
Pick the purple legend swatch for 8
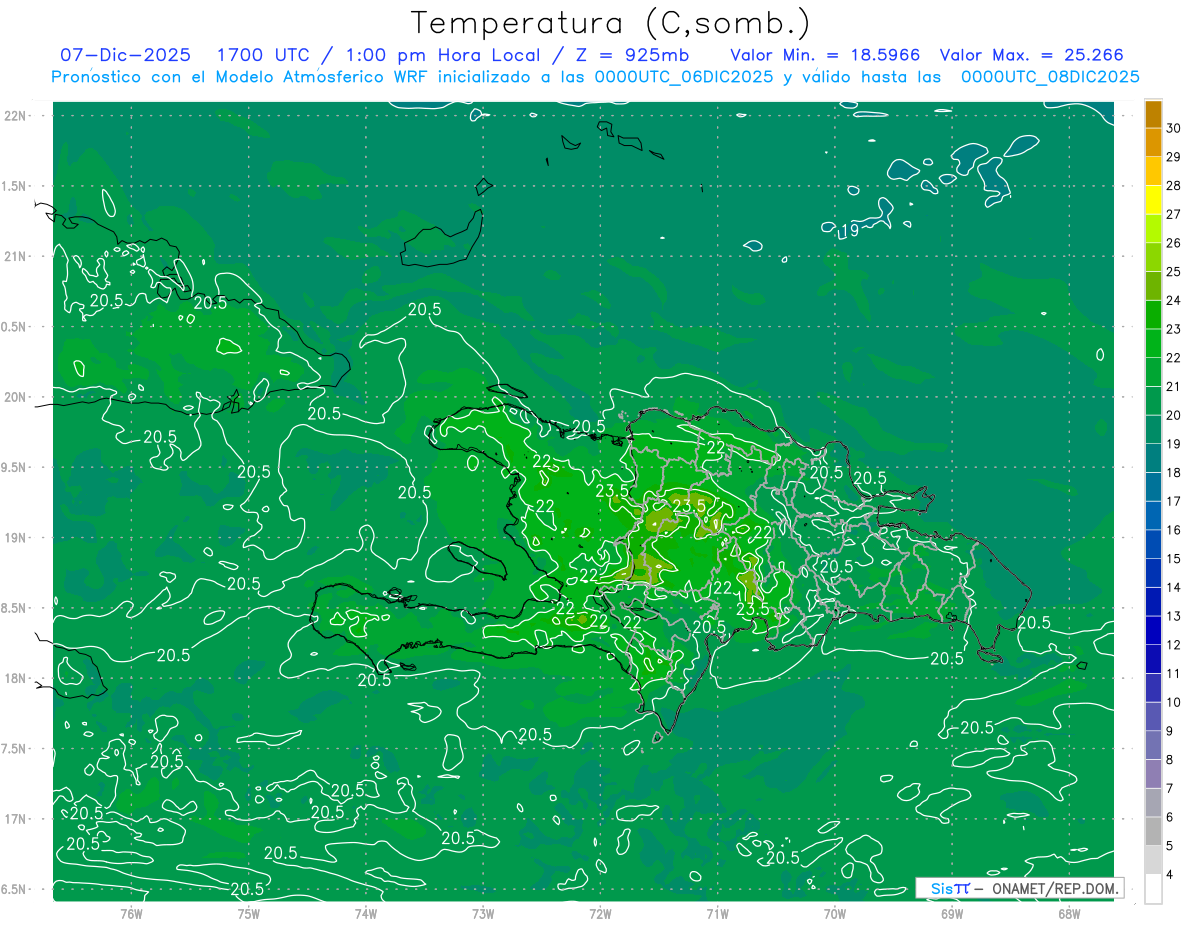(1153, 746)
